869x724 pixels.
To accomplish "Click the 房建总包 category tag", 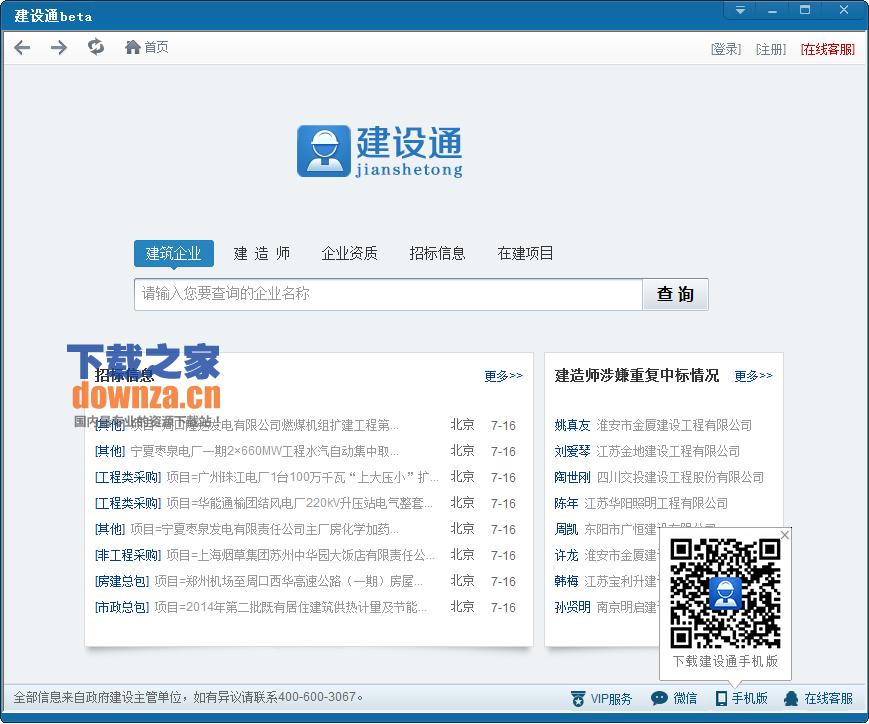I will (122, 582).
